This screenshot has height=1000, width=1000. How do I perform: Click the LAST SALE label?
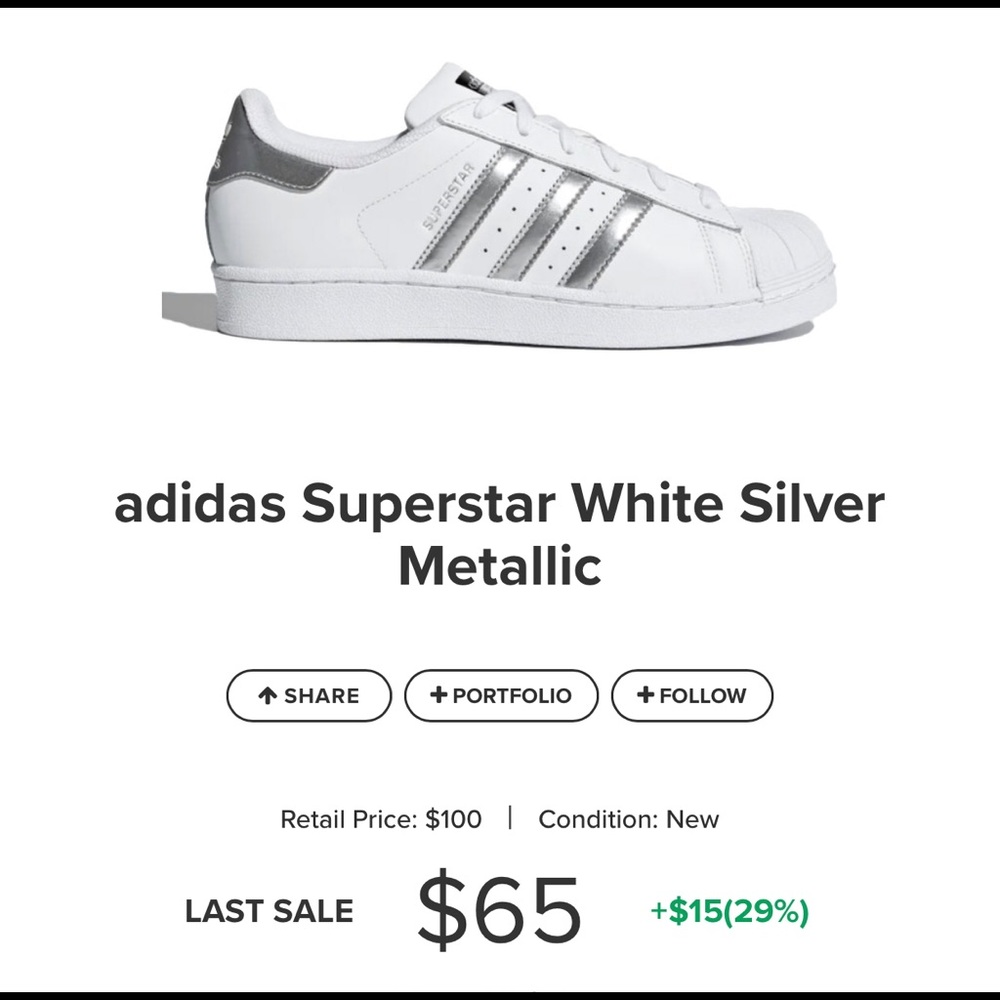coord(268,912)
